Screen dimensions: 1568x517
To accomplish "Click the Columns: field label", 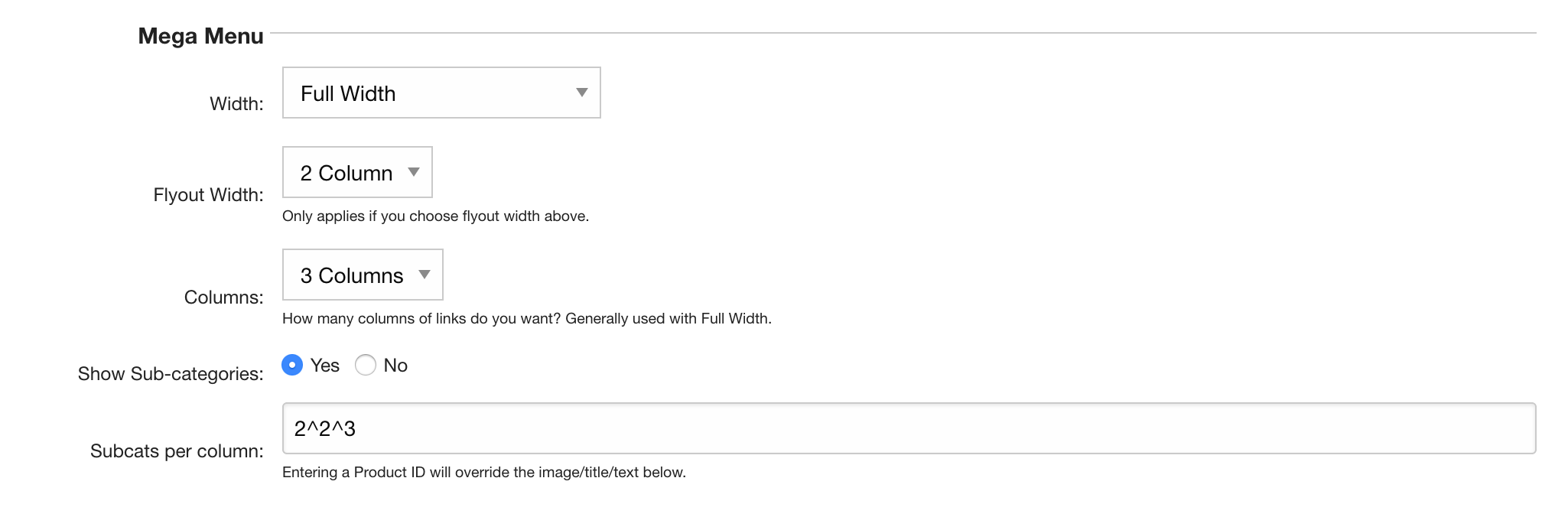I will tap(223, 298).
